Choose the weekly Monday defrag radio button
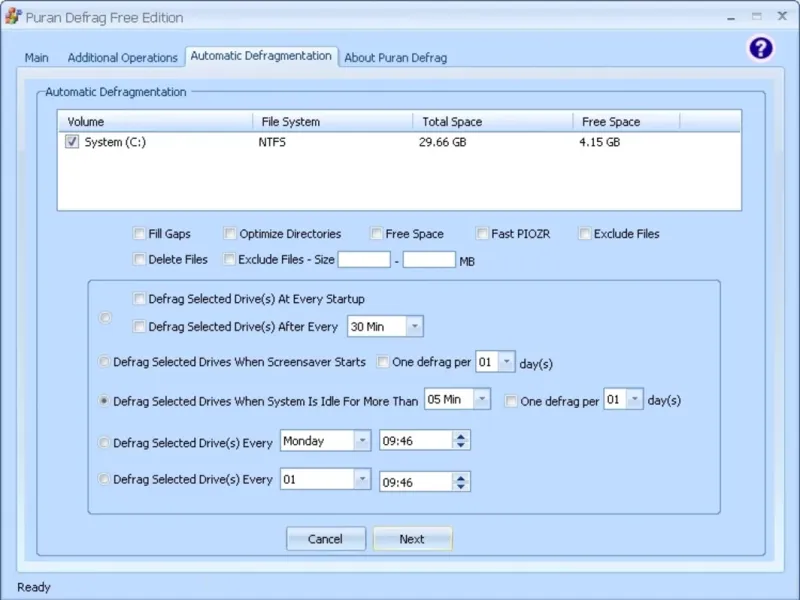This screenshot has height=600, width=800. [104, 442]
